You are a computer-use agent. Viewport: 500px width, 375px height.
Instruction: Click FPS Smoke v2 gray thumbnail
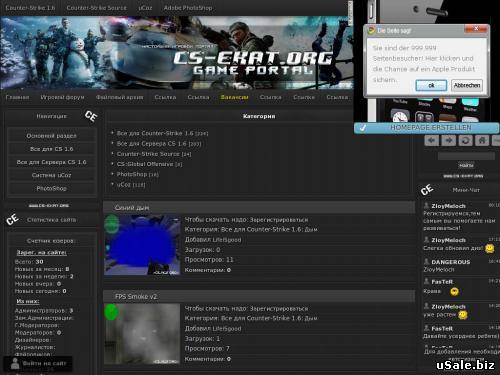pos(142,334)
